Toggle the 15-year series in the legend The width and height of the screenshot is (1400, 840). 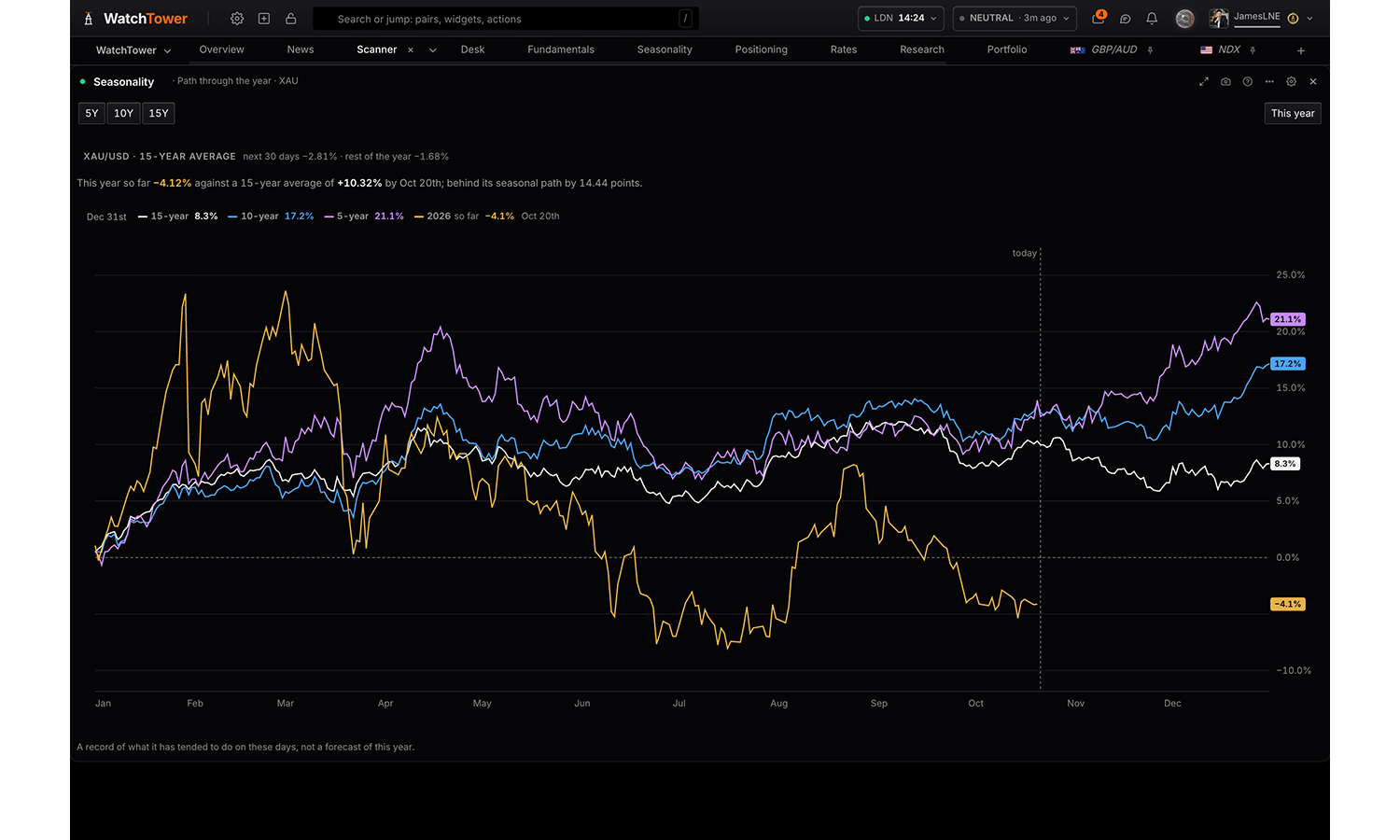click(177, 217)
